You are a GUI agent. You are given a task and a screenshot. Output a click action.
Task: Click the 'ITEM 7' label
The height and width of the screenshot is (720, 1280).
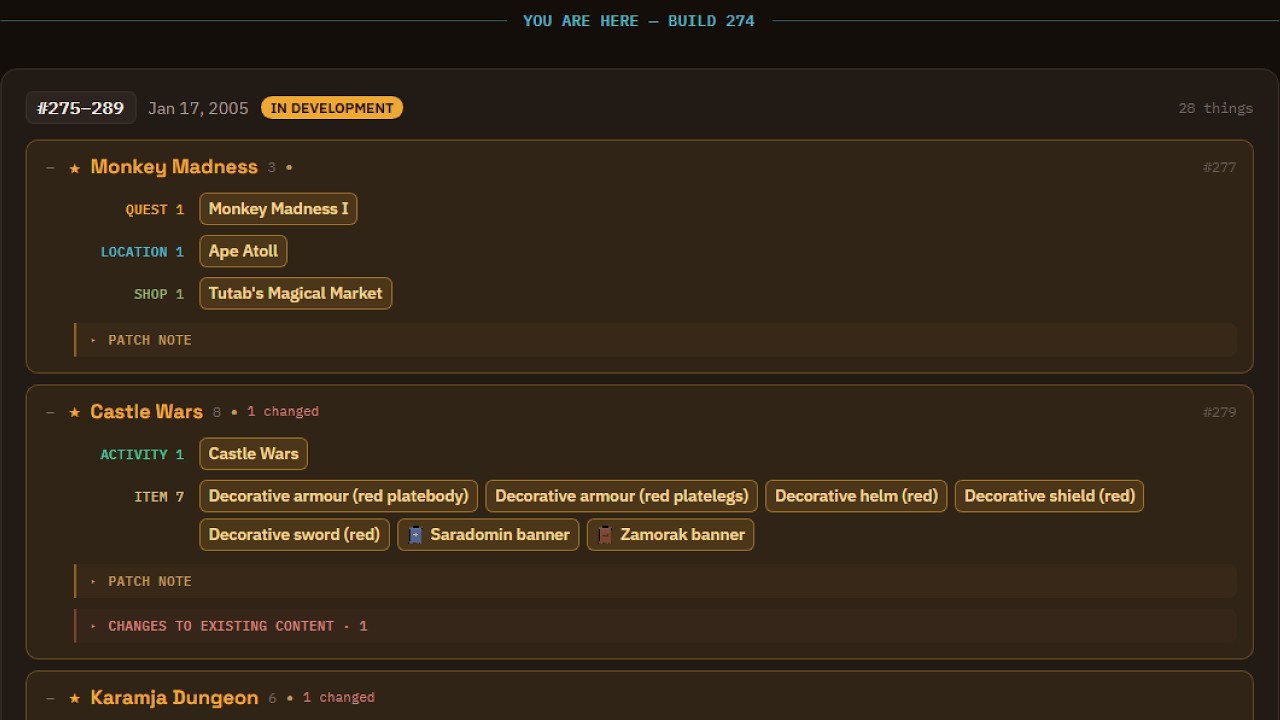159,497
